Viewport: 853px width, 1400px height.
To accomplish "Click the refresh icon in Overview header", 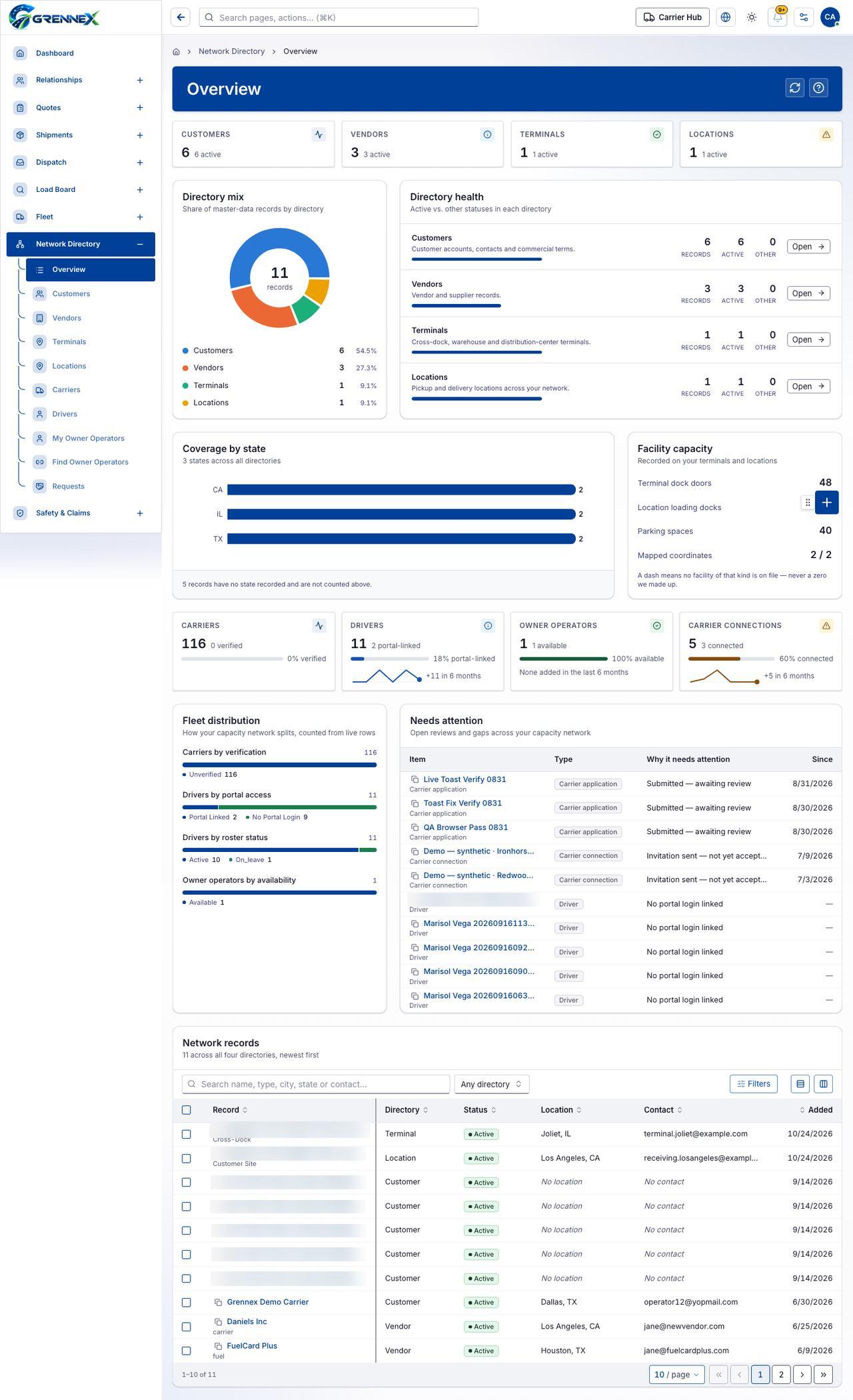I will click(794, 88).
